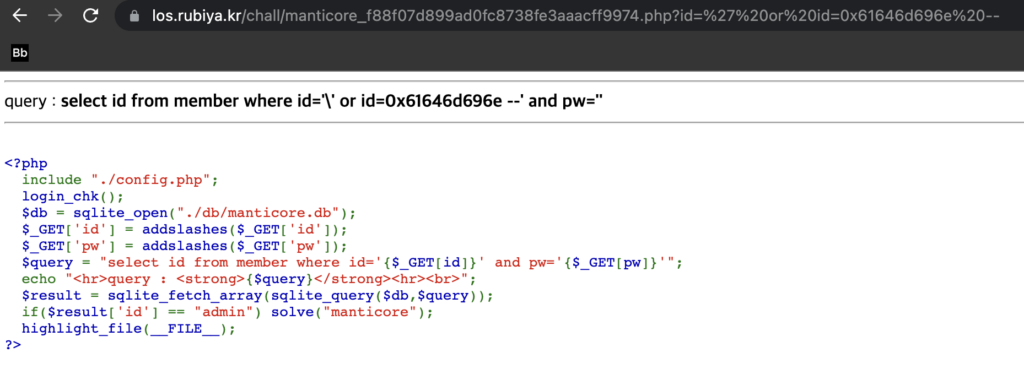Select the displayed SQL query text
The width and height of the screenshot is (1024, 369).
click(332, 102)
